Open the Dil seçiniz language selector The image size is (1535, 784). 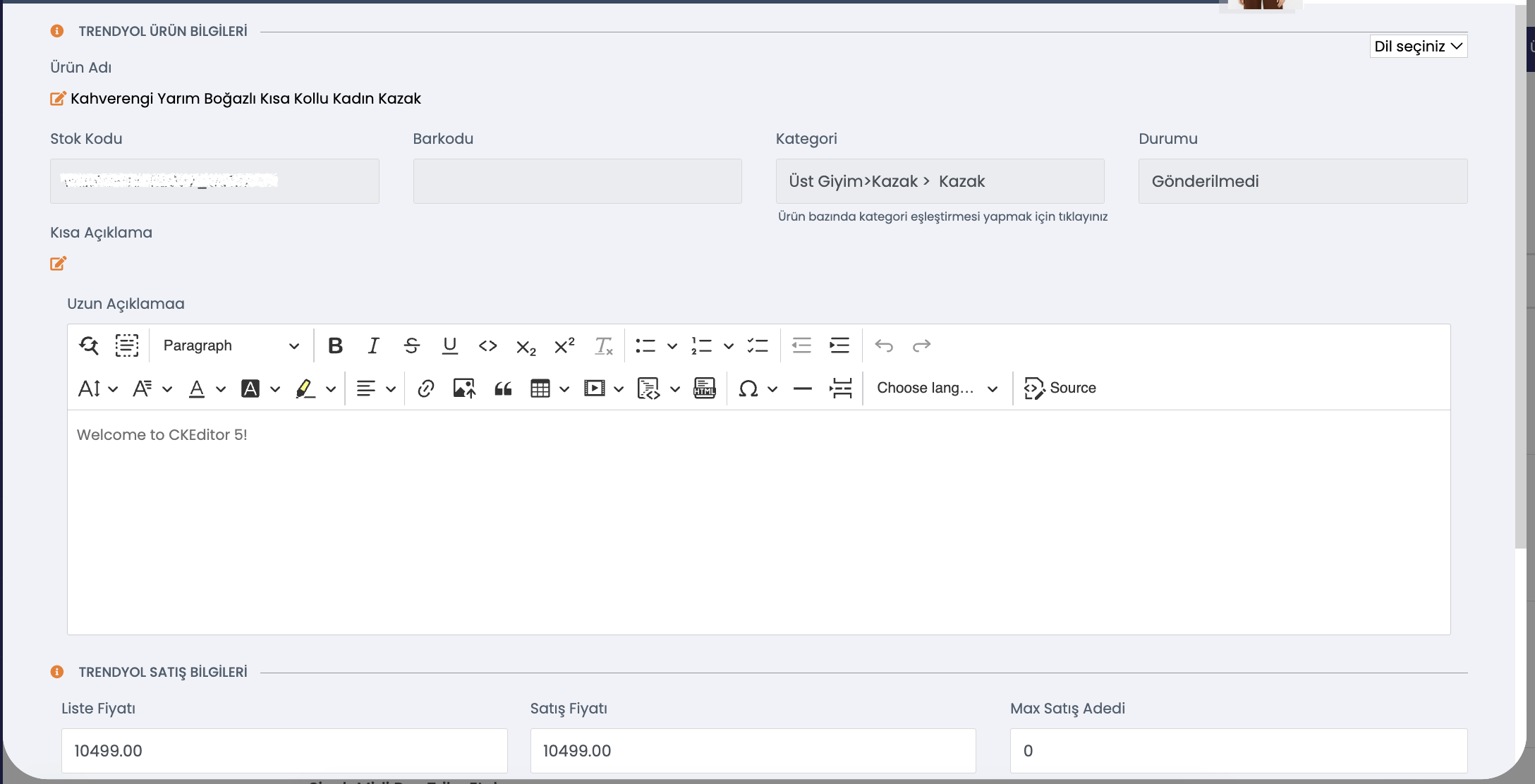click(1419, 47)
